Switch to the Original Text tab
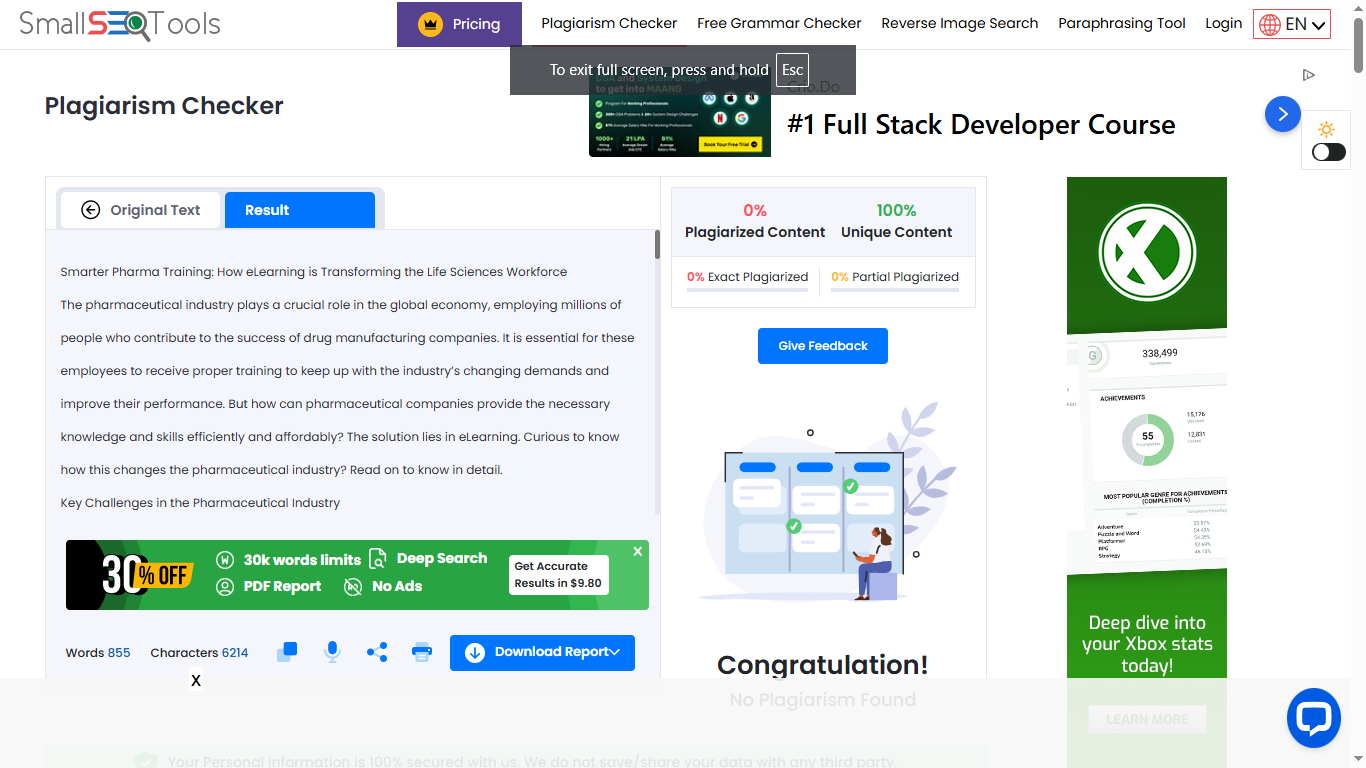1366x768 pixels. [142, 210]
